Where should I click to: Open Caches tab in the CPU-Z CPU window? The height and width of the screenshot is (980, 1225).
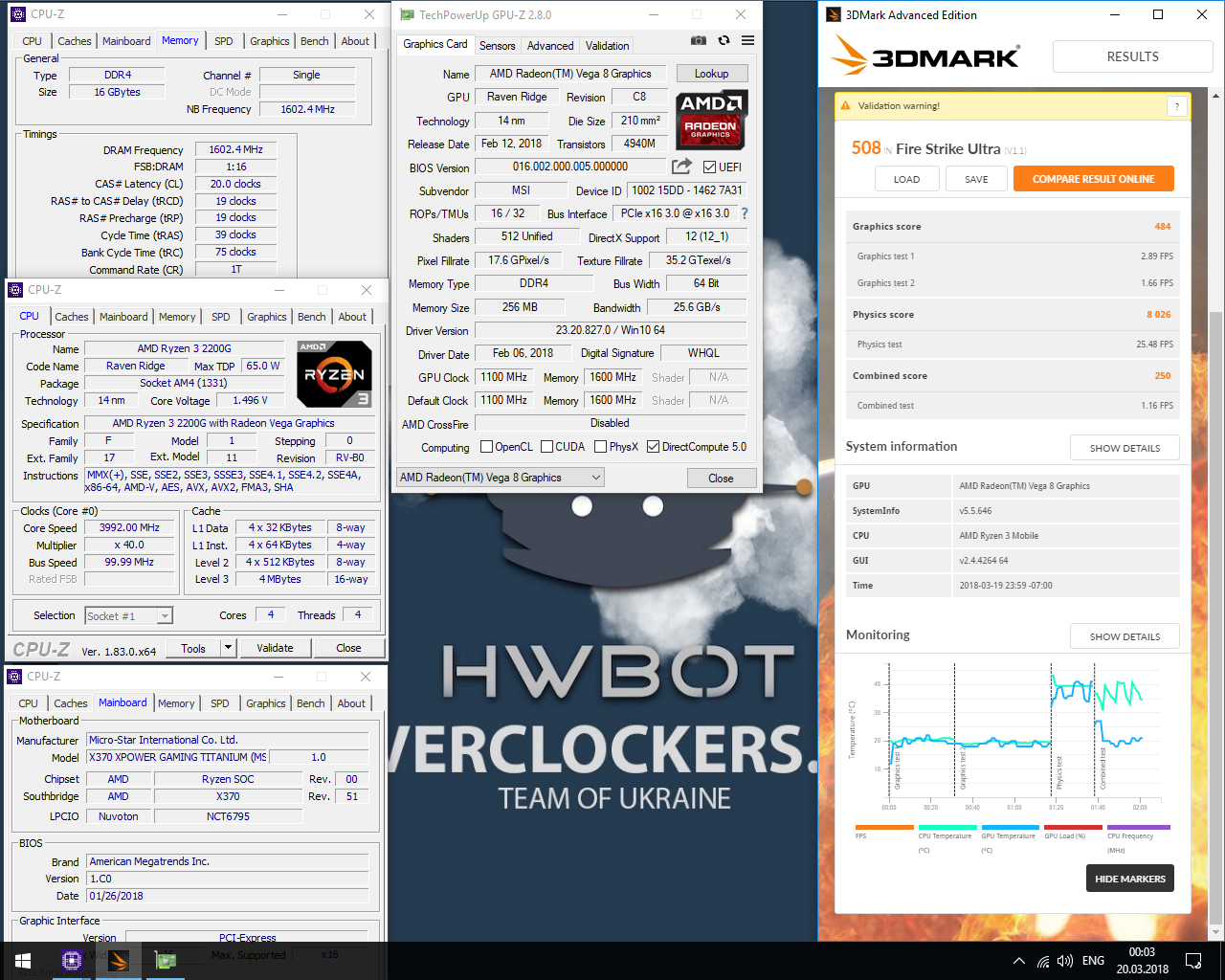(x=72, y=317)
